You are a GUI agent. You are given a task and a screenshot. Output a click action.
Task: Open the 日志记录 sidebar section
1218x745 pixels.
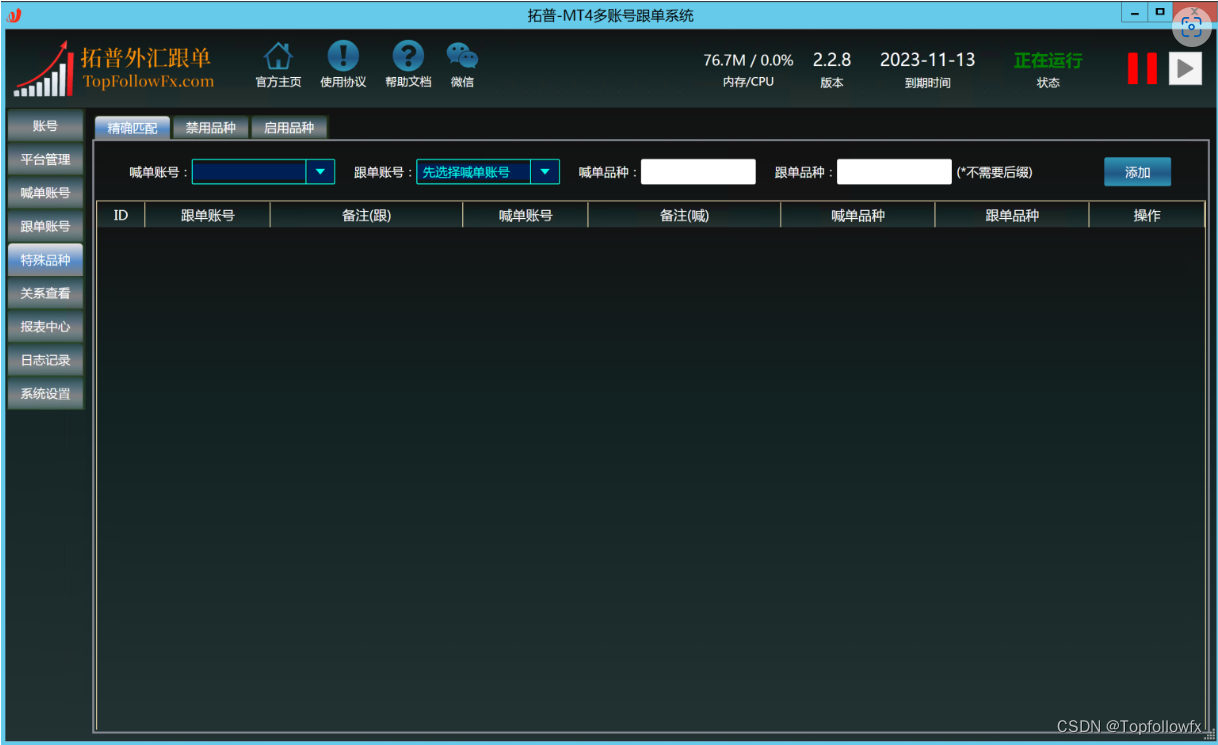(x=45, y=360)
